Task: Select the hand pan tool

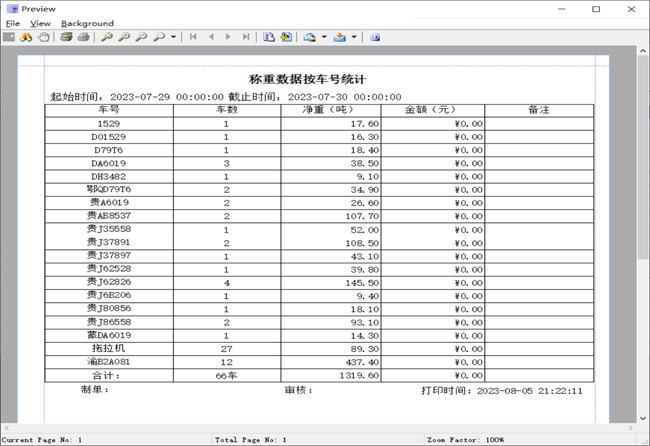Action: (x=44, y=37)
